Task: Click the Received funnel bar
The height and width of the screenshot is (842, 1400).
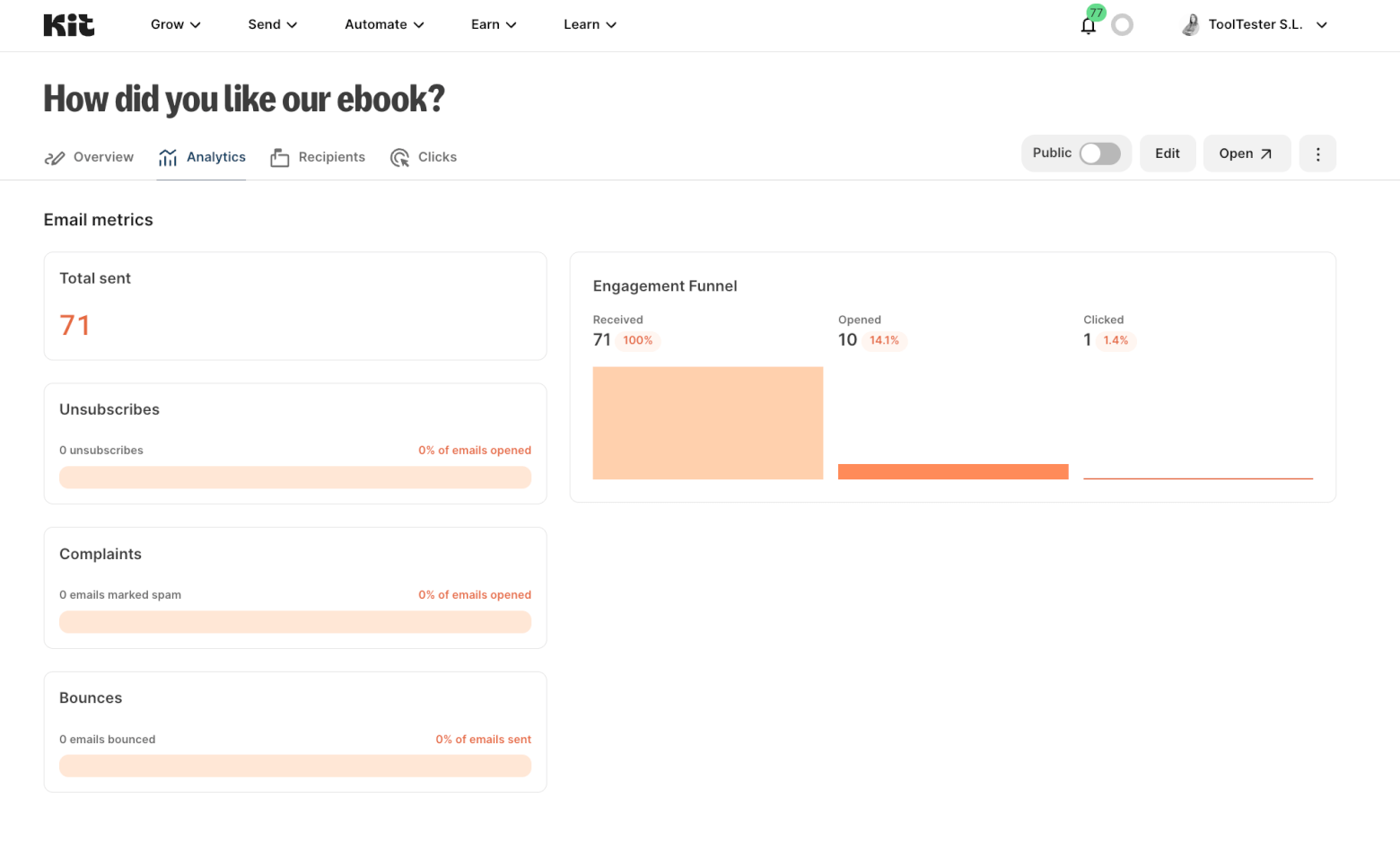Action: [x=708, y=423]
